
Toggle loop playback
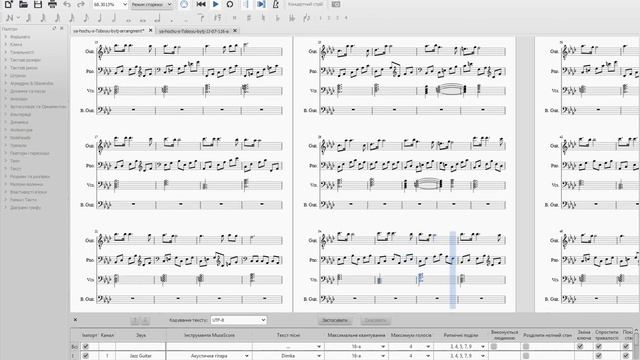click(x=230, y=4)
